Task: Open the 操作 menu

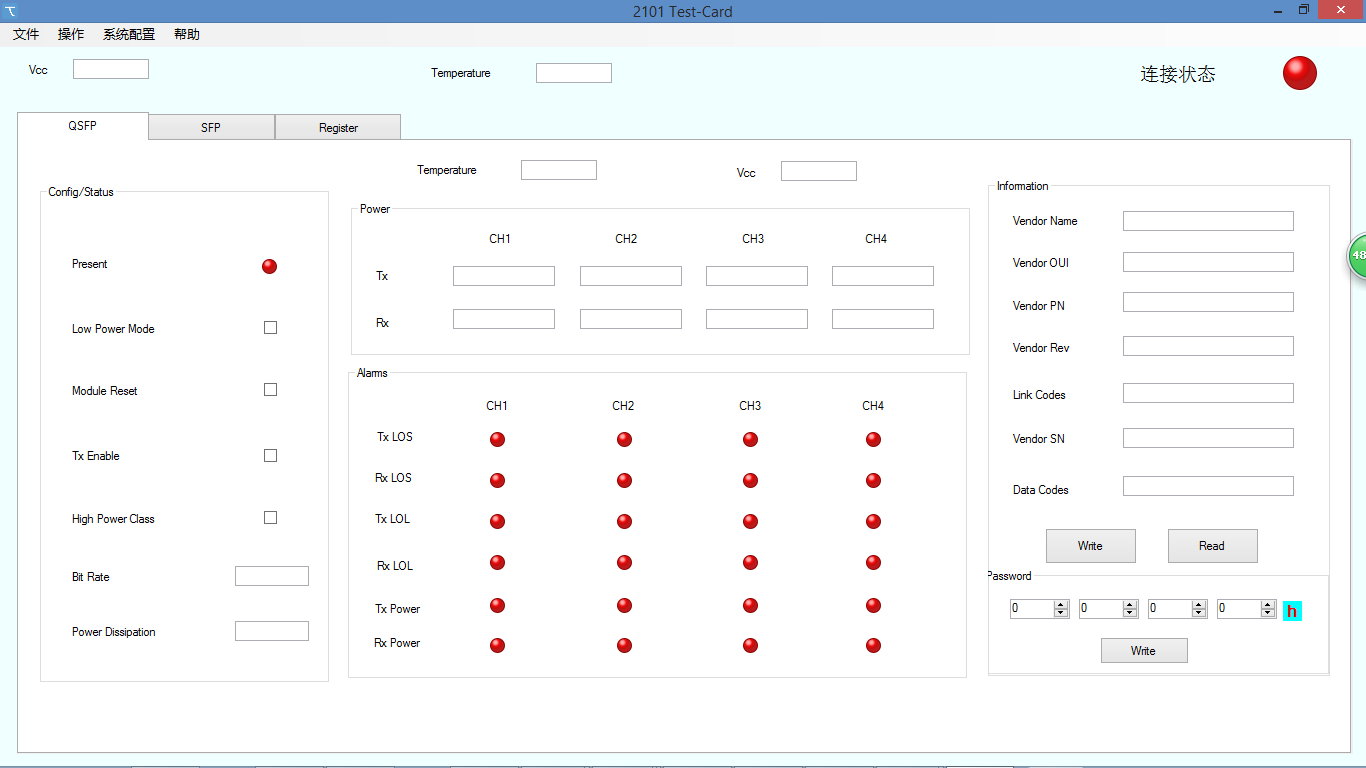Action: 71,34
